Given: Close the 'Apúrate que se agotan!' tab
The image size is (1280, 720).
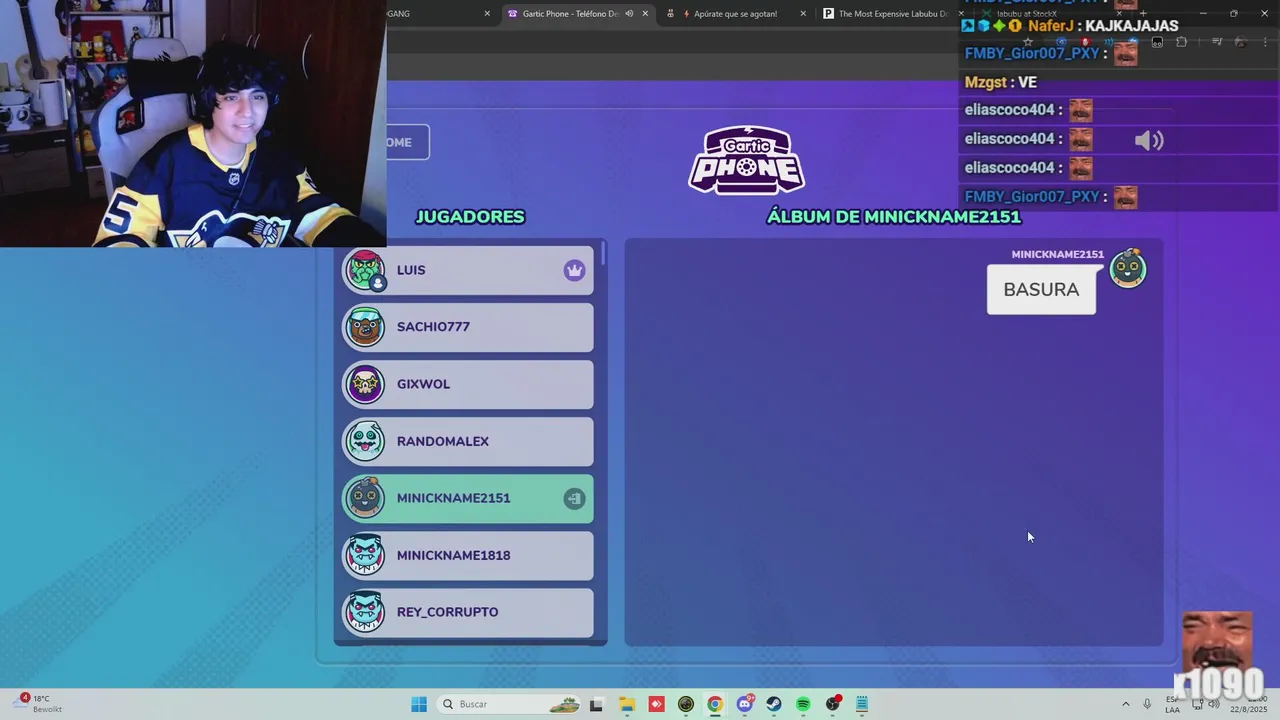Looking at the screenshot, I should pos(803,14).
